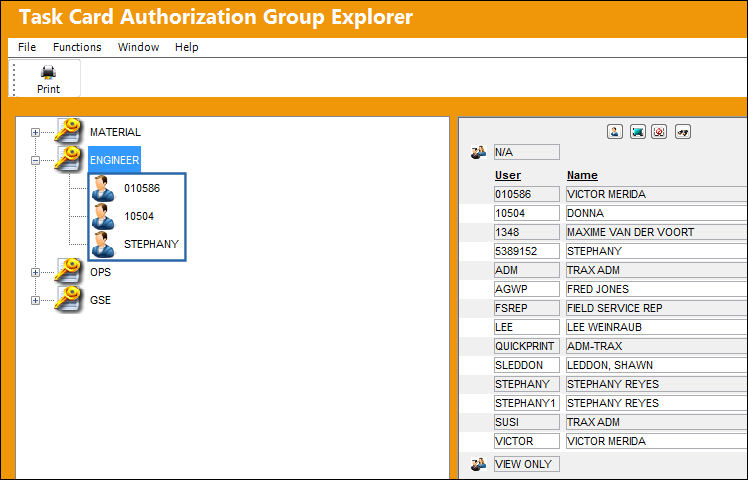Screen dimensions: 748x480
Task: Expand the OPS tree node
Action: point(35,272)
